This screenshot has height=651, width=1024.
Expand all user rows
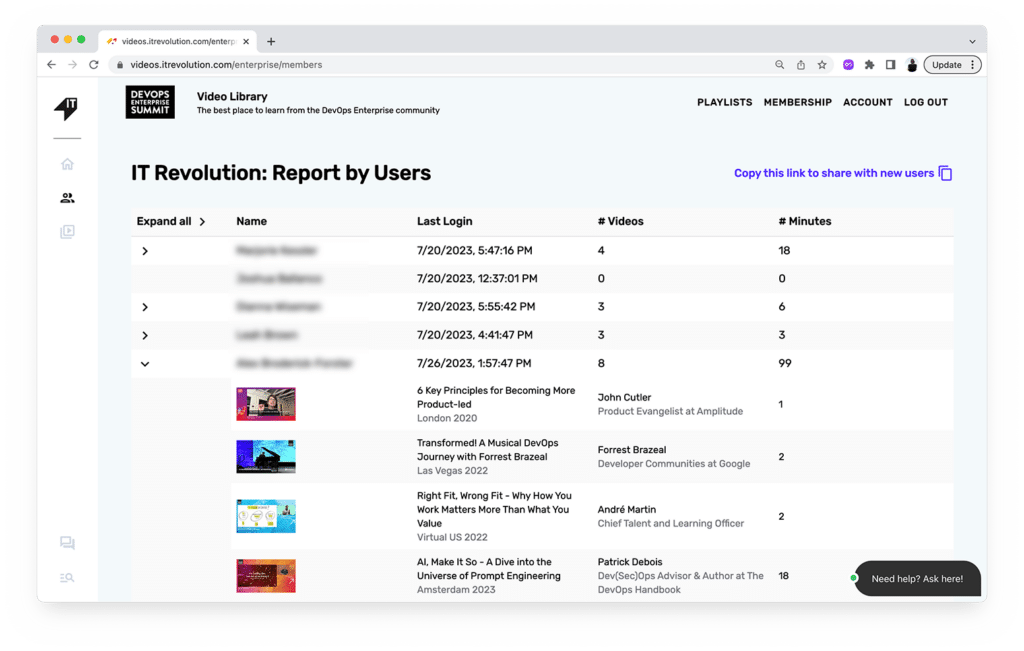[171, 221]
